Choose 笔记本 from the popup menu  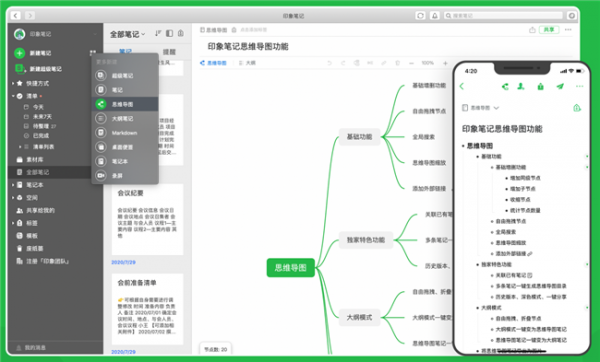pyautogui.click(x=125, y=161)
